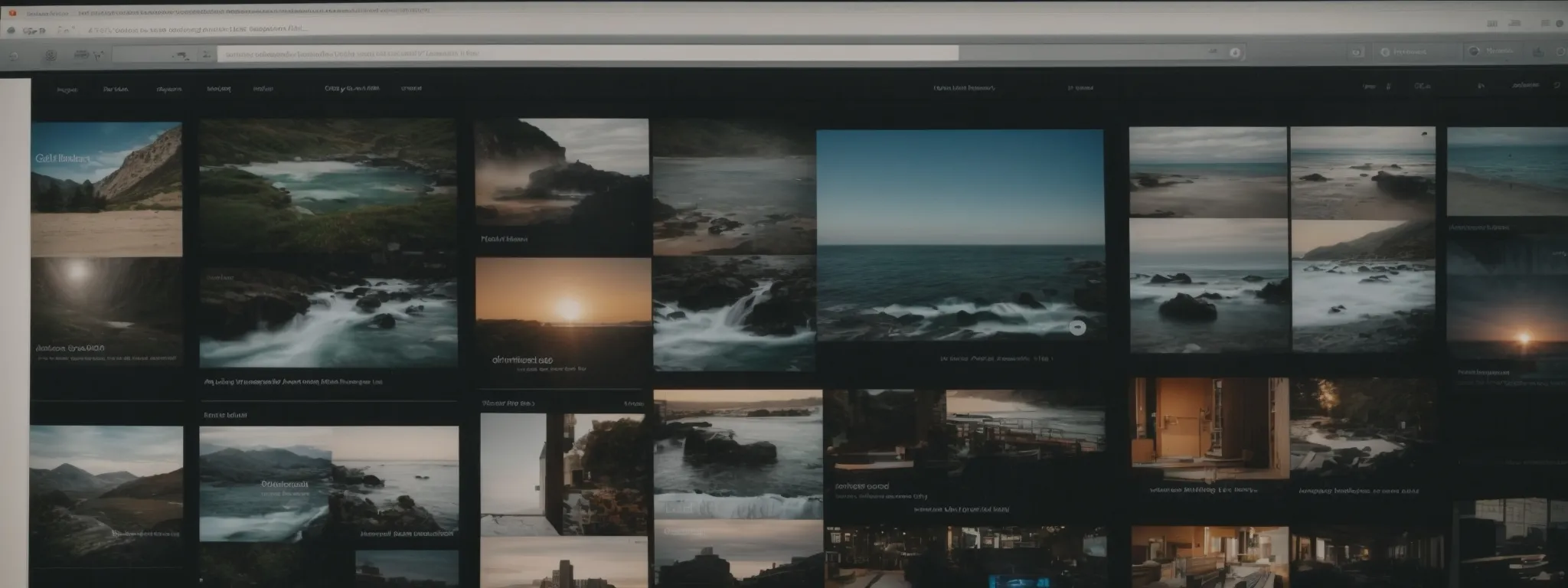Click the small square icon left of the toolbar's labeled buttons
Screen dimensions: 1568x588
click(1356, 52)
